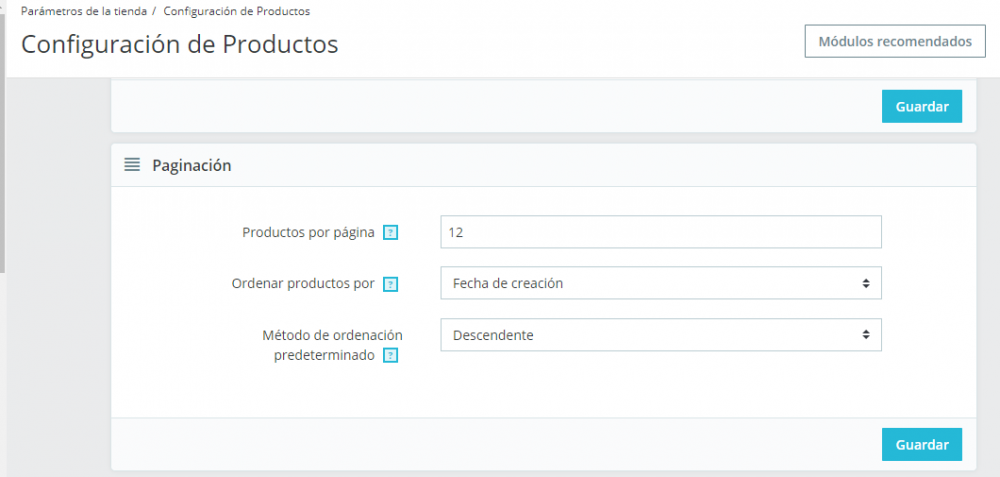Click the Ordenar productos por label

[303, 283]
